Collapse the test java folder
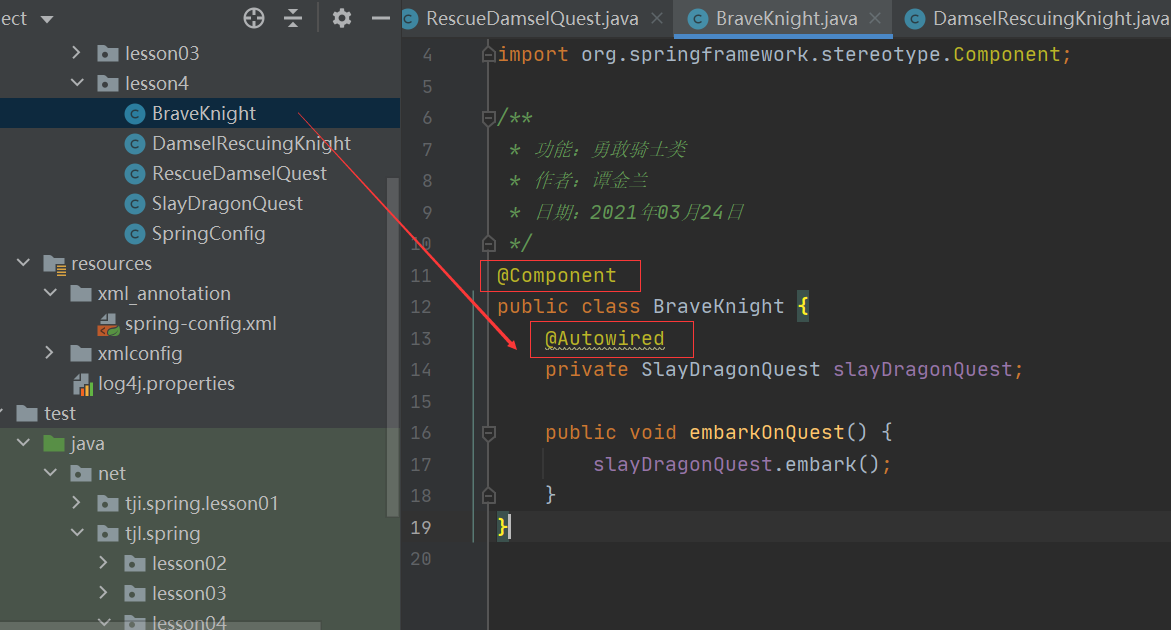The image size is (1171, 630). (23, 443)
